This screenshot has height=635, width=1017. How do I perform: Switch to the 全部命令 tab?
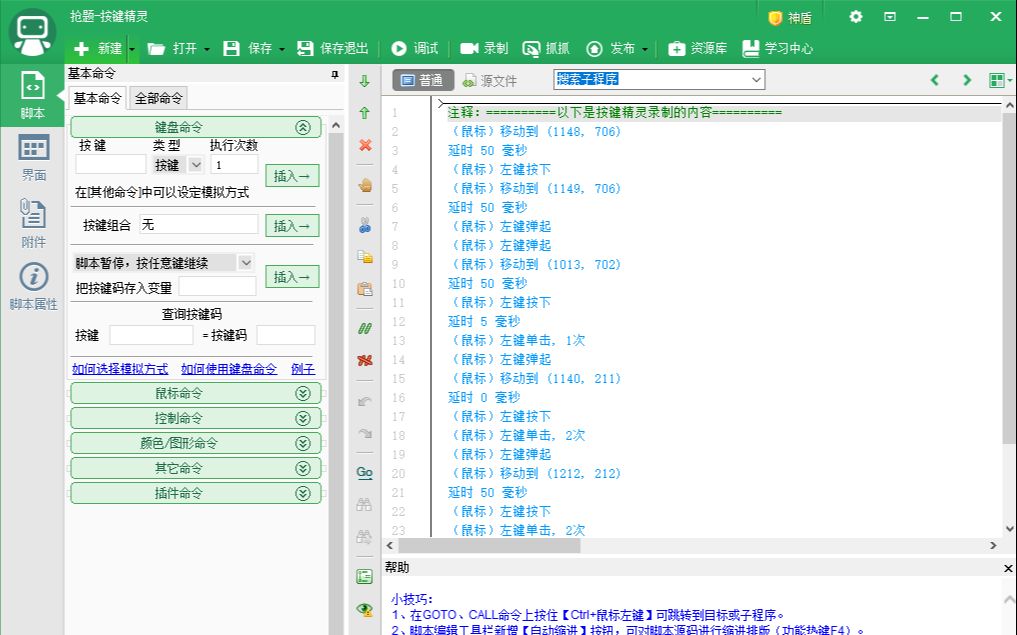(157, 98)
